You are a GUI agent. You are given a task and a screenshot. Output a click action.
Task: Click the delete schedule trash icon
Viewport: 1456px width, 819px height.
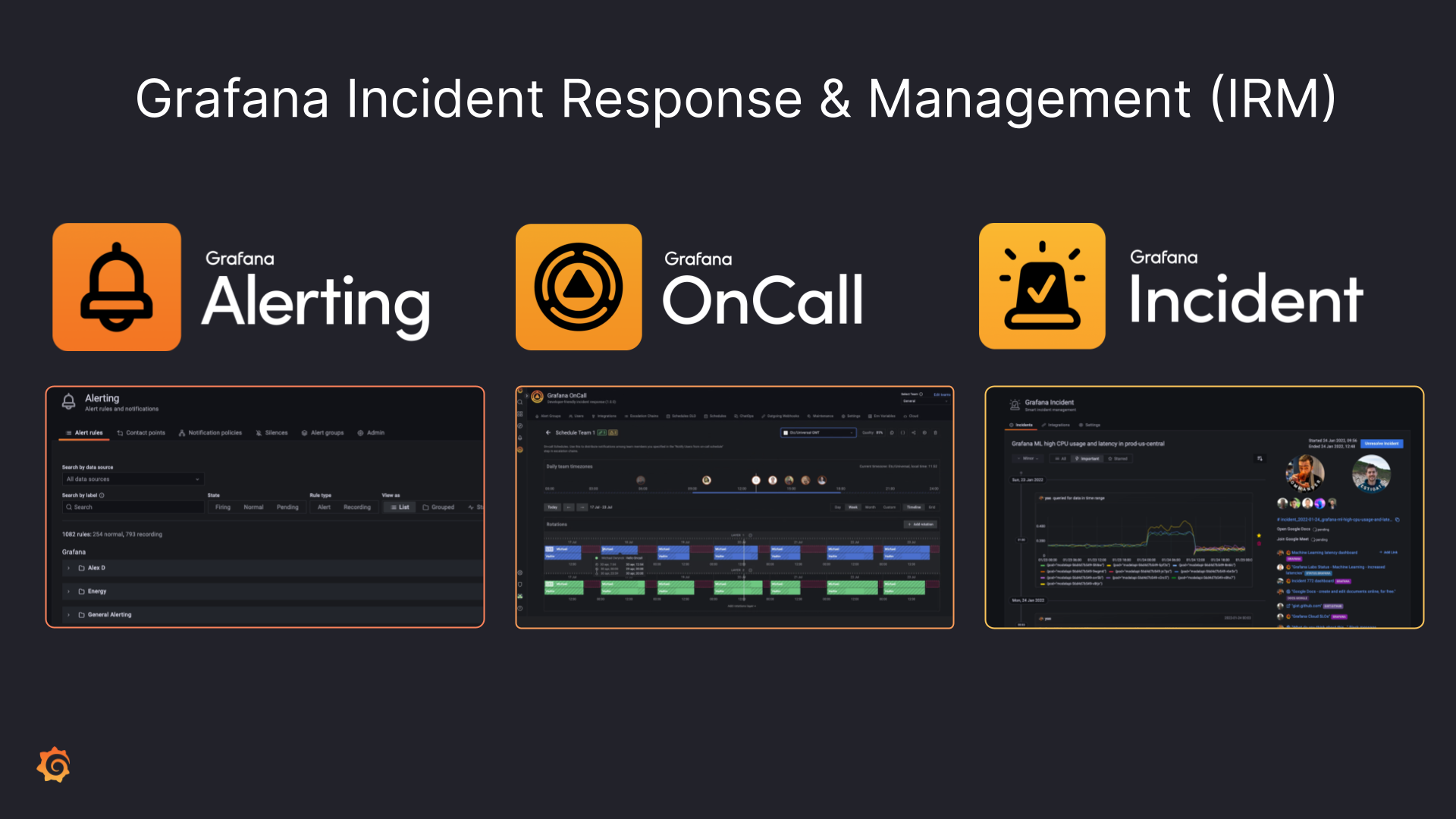[936, 433]
